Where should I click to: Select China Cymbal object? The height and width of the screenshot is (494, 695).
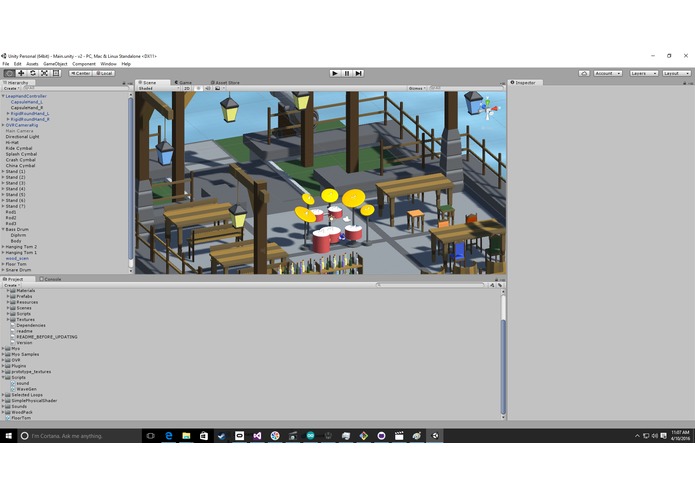click(x=20, y=165)
